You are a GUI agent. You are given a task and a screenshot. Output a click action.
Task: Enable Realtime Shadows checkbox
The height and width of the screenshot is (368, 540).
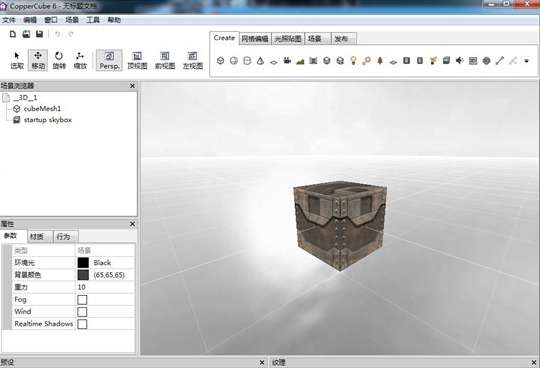coord(82,324)
